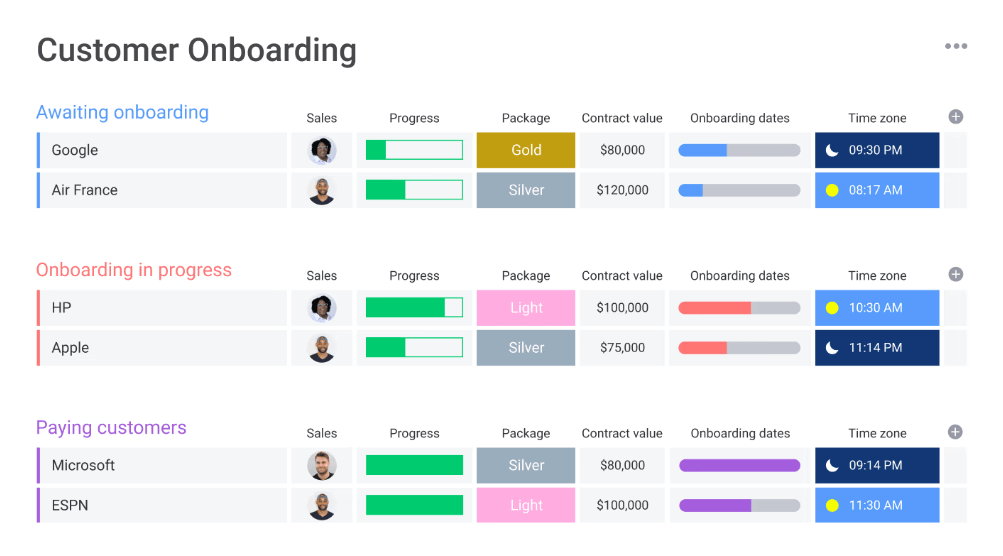This screenshot has width=1003, height=556.
Task: Edit Apple's $75,000 contract value cell
Action: click(622, 348)
